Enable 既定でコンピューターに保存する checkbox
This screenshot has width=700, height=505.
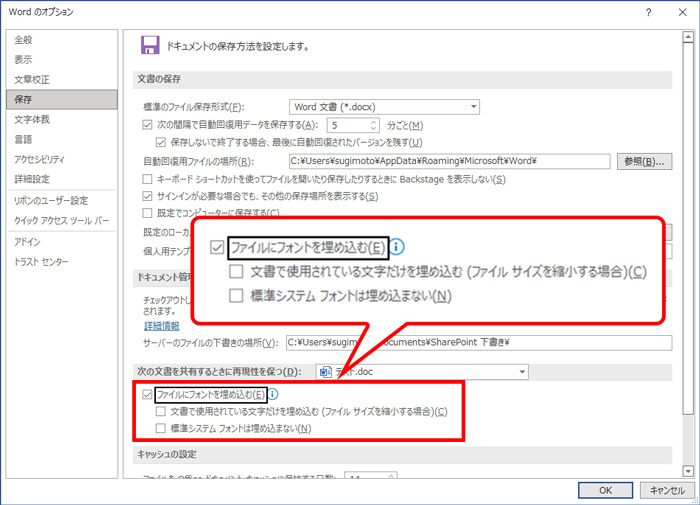147,213
